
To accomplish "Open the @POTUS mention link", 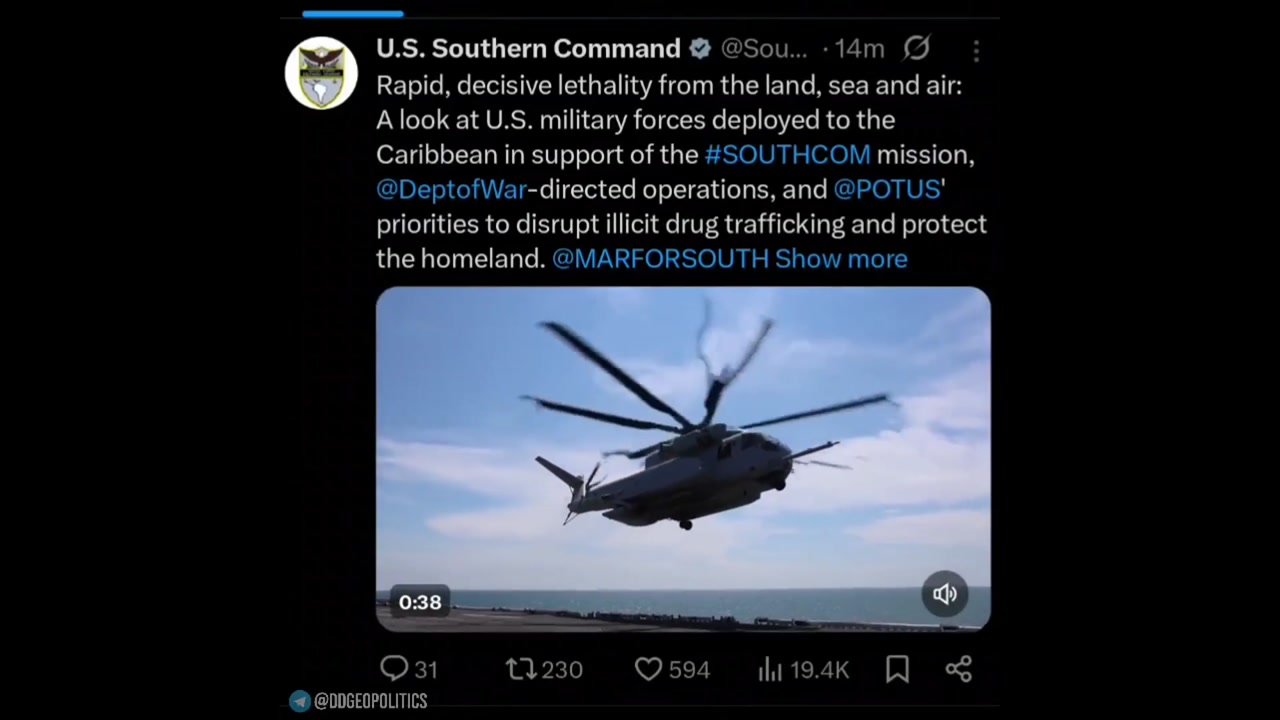I will click(887, 189).
